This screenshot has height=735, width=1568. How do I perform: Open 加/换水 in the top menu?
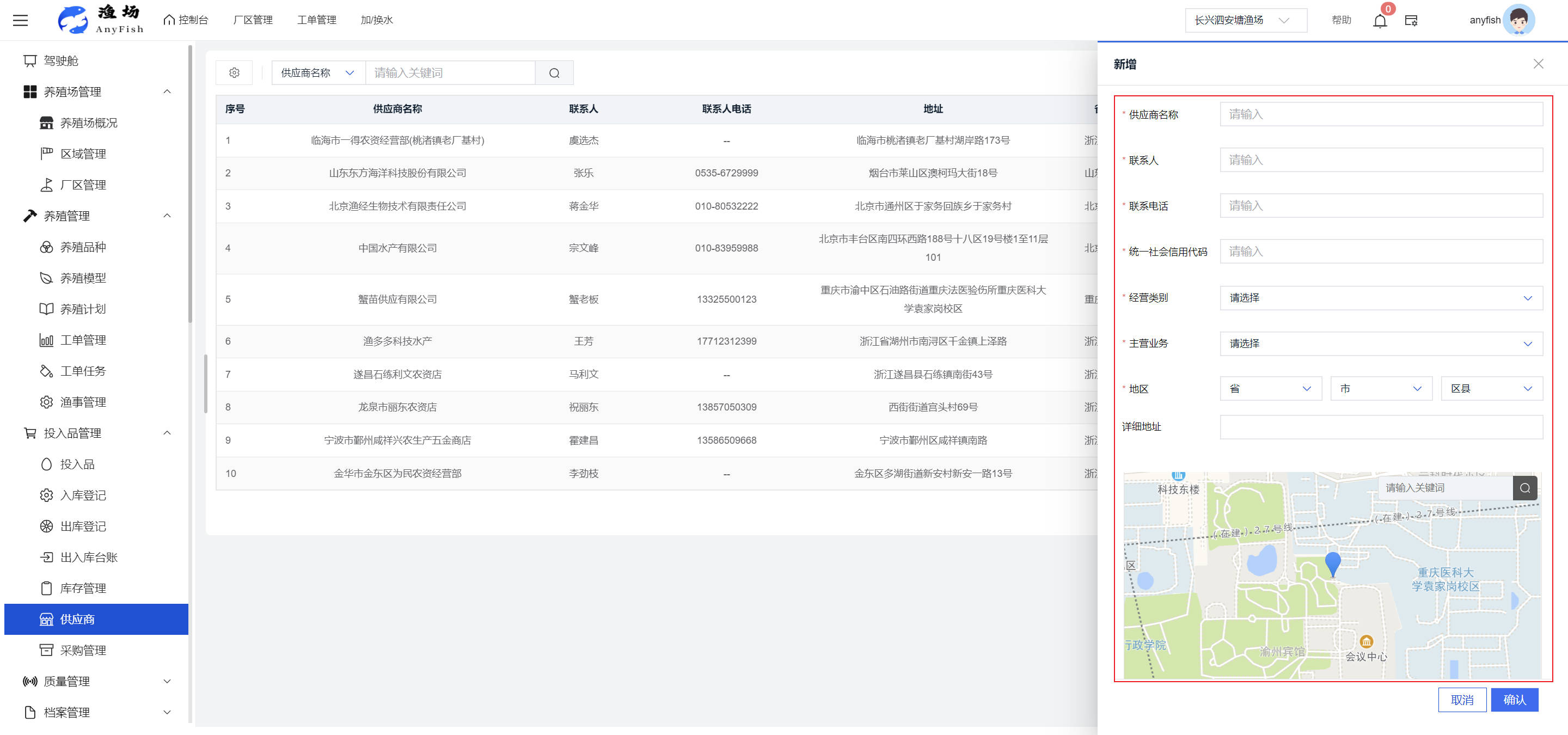(x=376, y=20)
